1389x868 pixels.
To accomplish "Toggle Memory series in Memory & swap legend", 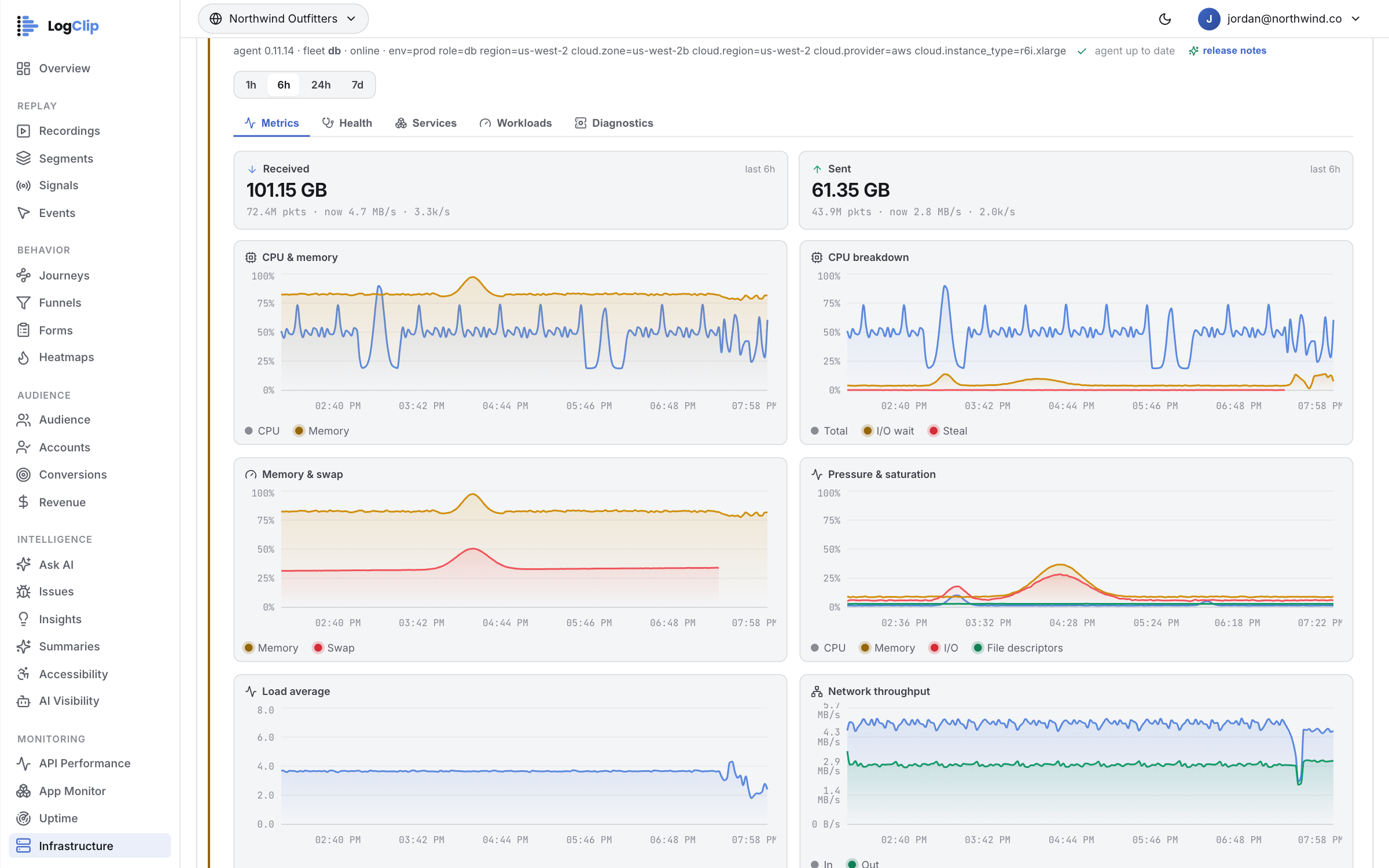I will pyautogui.click(x=271, y=648).
